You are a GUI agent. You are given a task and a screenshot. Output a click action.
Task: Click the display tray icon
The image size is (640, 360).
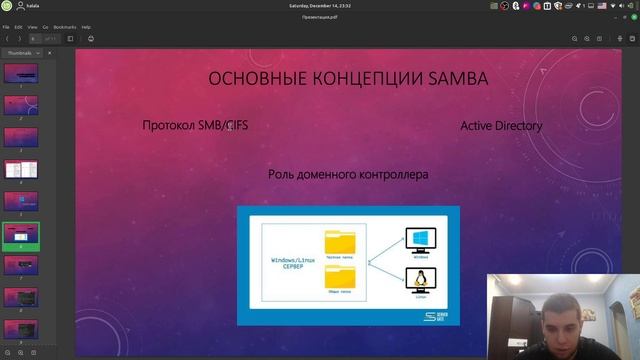[591, 6]
